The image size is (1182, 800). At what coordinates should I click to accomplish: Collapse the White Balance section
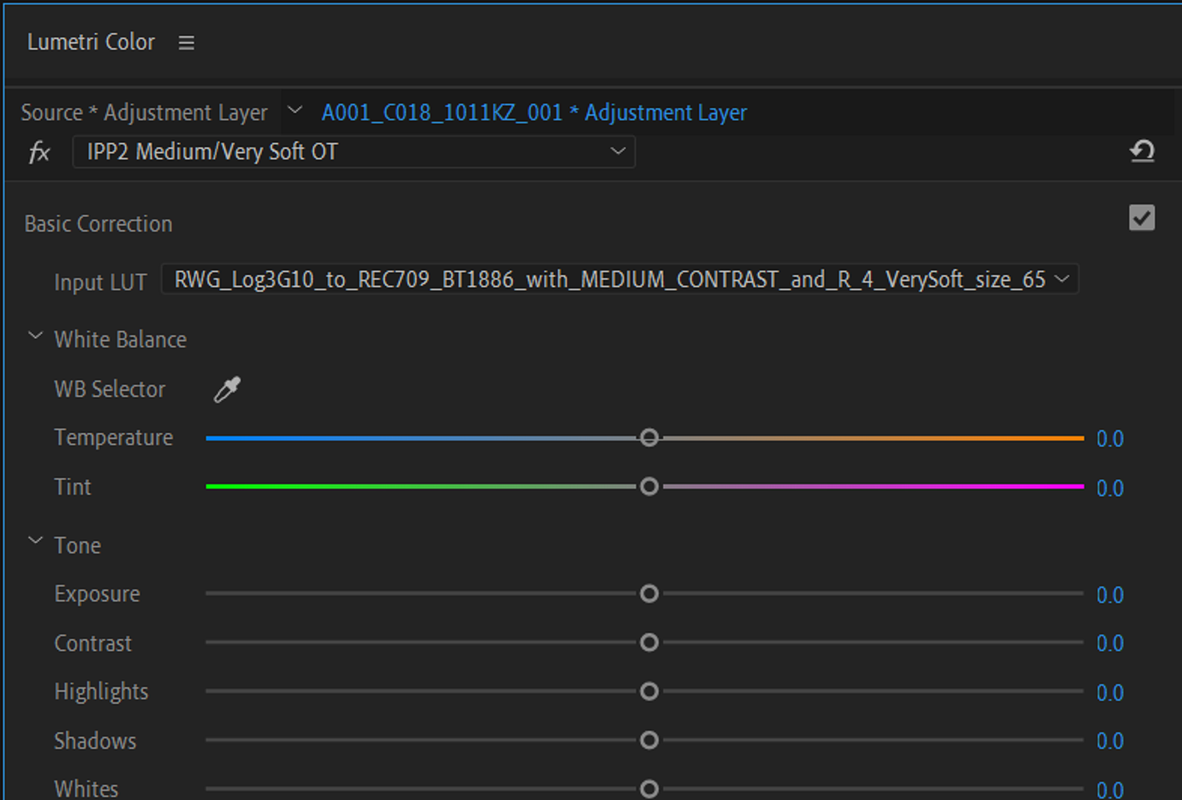(35, 336)
